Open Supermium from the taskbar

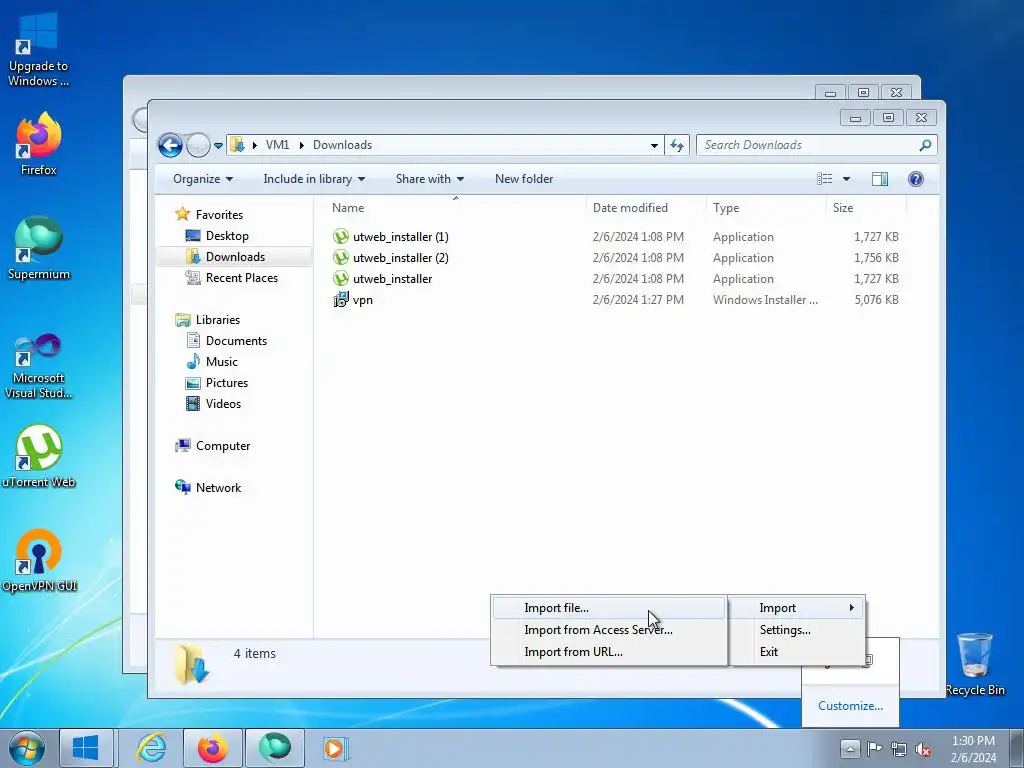pyautogui.click(x=275, y=748)
